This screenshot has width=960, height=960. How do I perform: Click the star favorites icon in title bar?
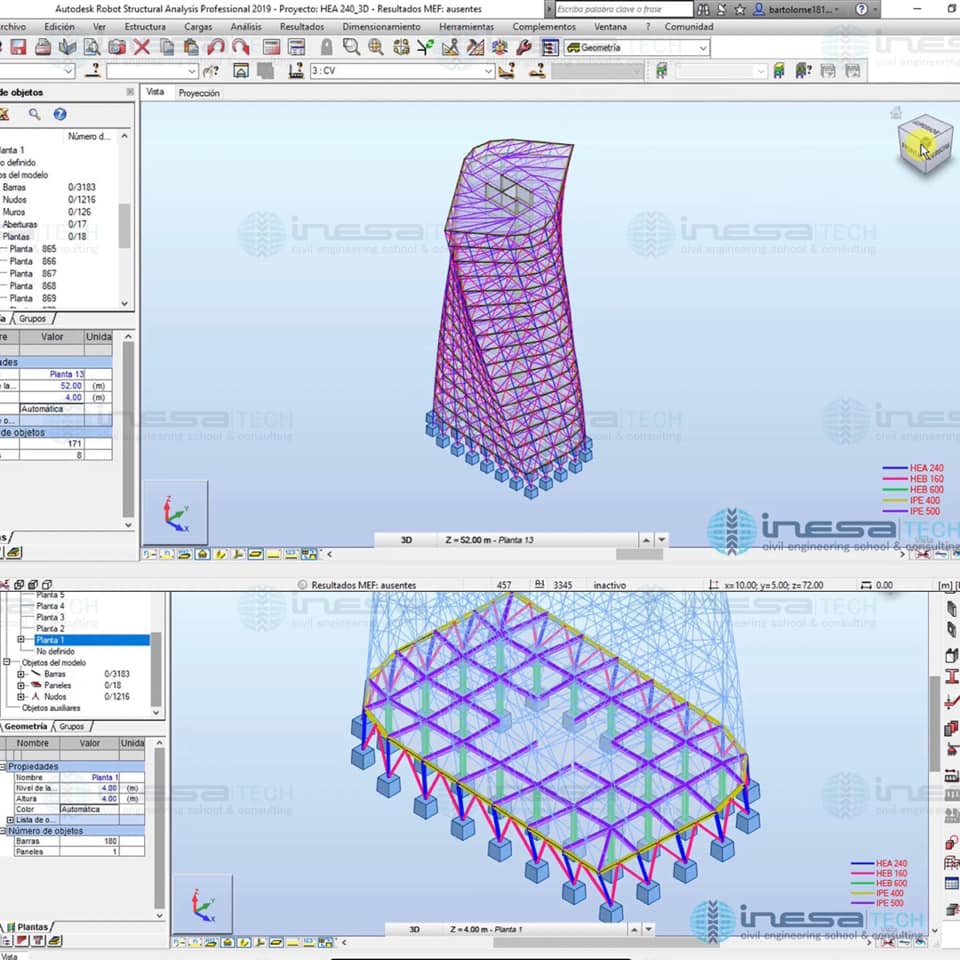(x=740, y=9)
